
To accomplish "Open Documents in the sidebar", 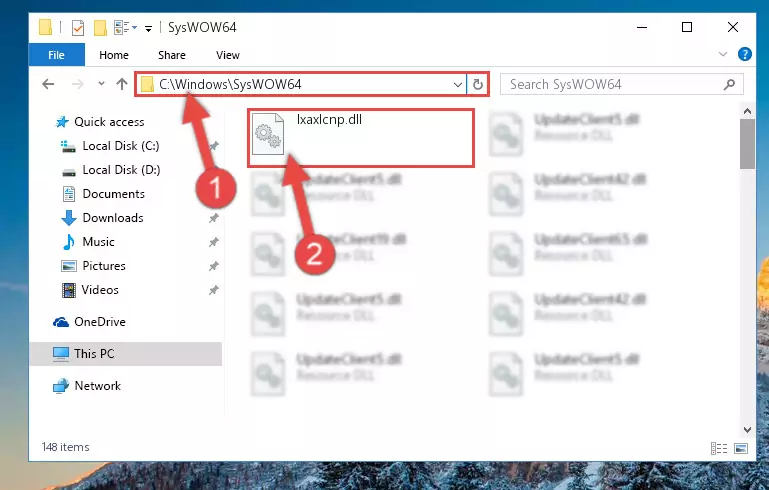I will click(x=113, y=194).
